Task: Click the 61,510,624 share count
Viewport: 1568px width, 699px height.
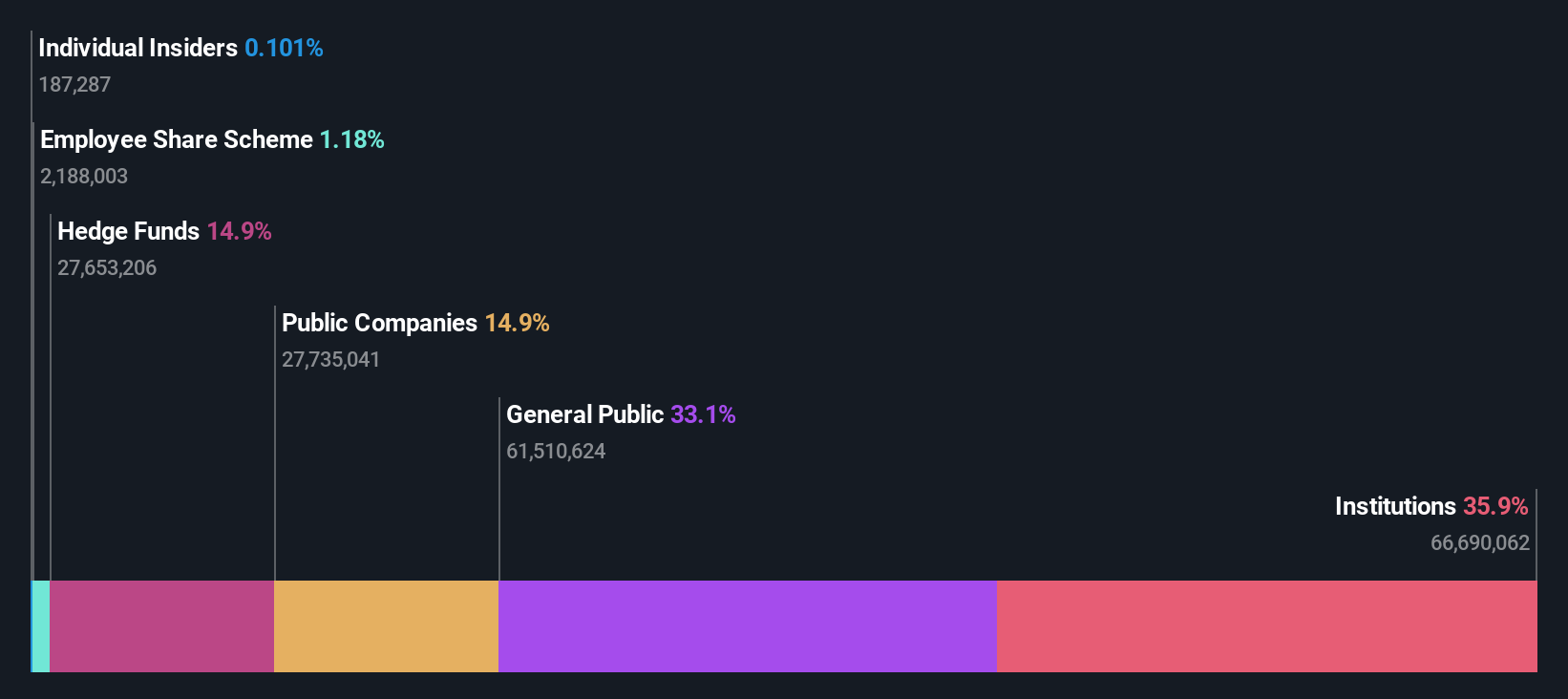Action: tap(556, 452)
